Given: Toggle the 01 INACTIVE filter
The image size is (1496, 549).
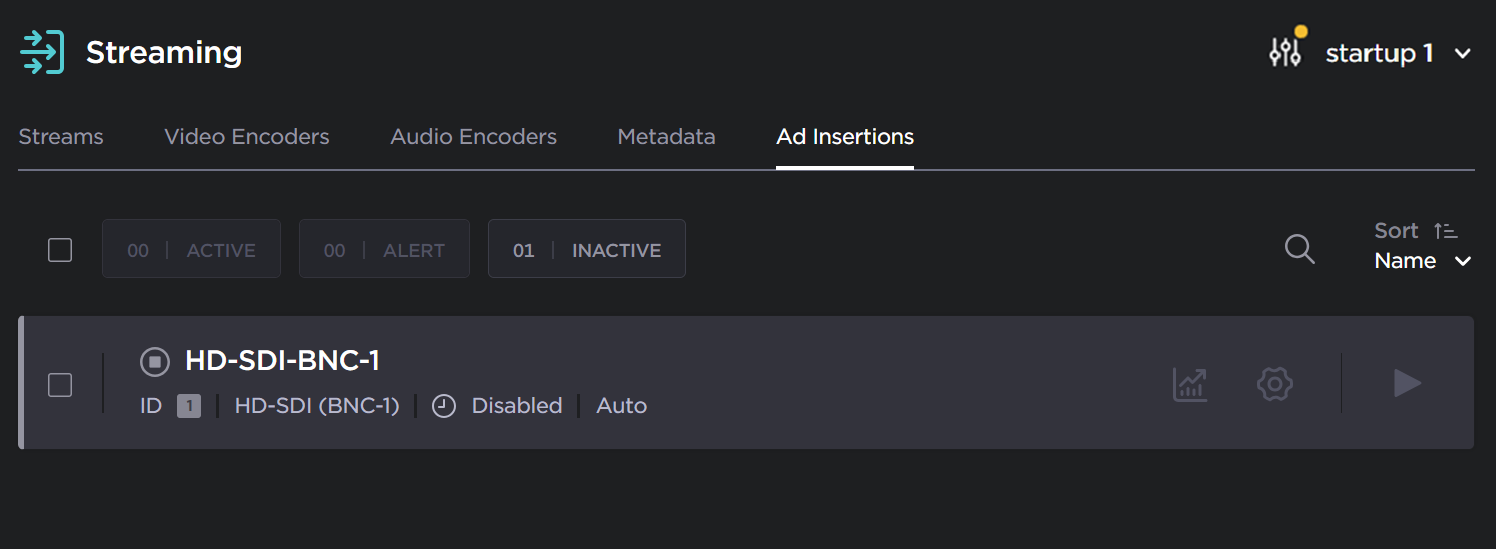Looking at the screenshot, I should click(x=586, y=249).
